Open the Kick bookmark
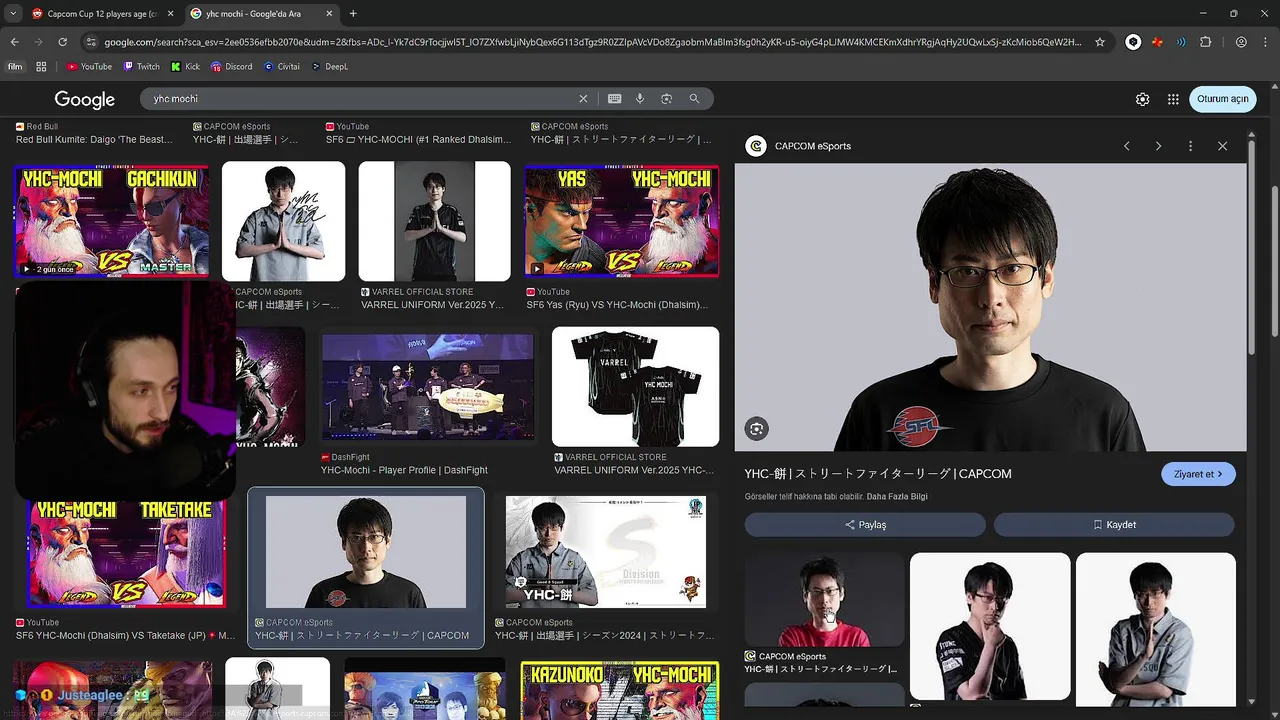 pyautogui.click(x=186, y=67)
